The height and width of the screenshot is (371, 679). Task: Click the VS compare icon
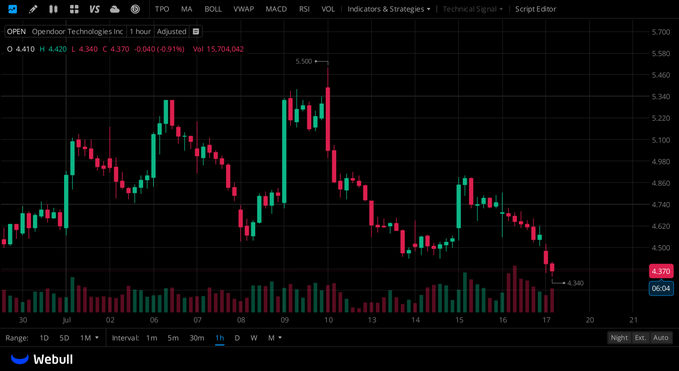(94, 9)
